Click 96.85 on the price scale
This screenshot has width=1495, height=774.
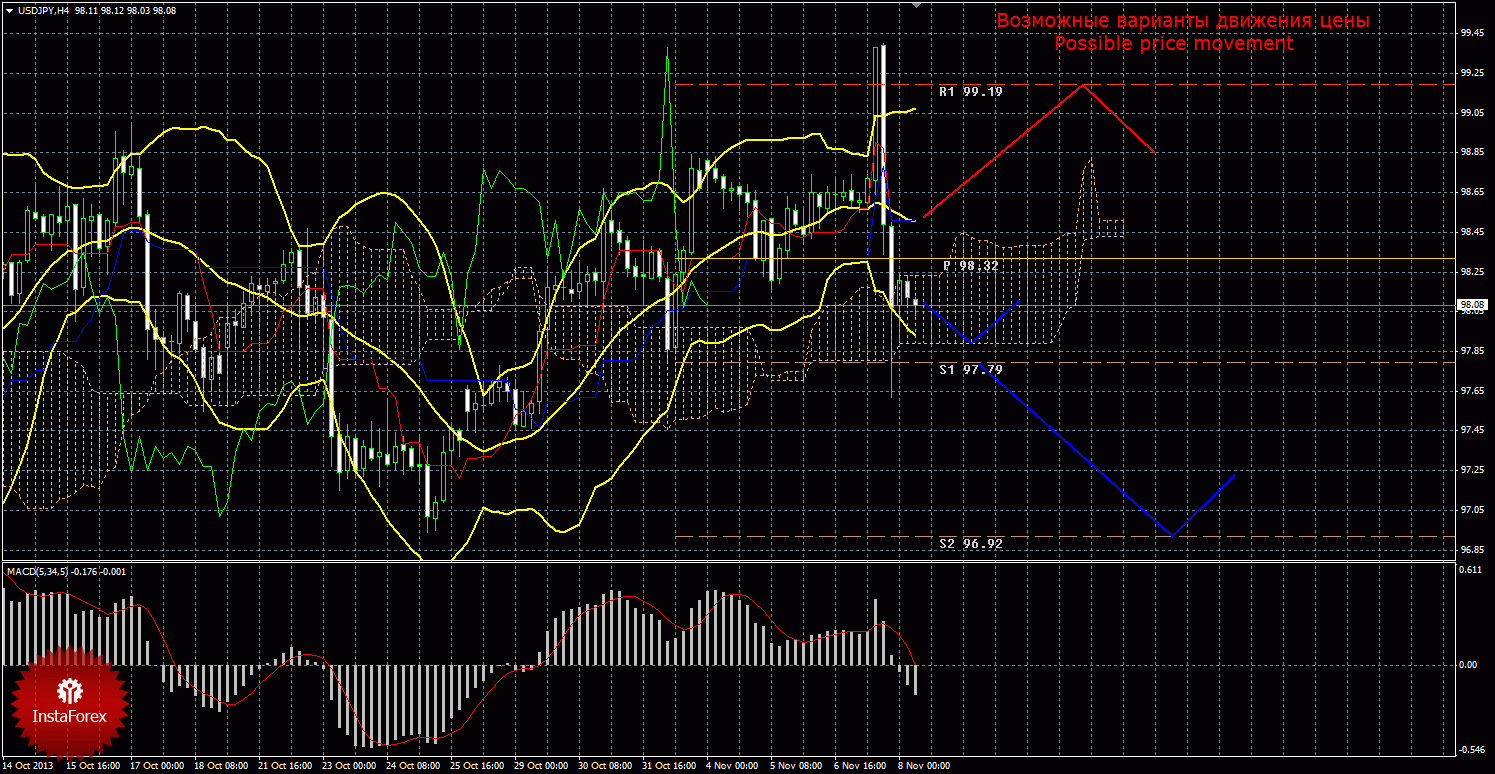(1472, 549)
